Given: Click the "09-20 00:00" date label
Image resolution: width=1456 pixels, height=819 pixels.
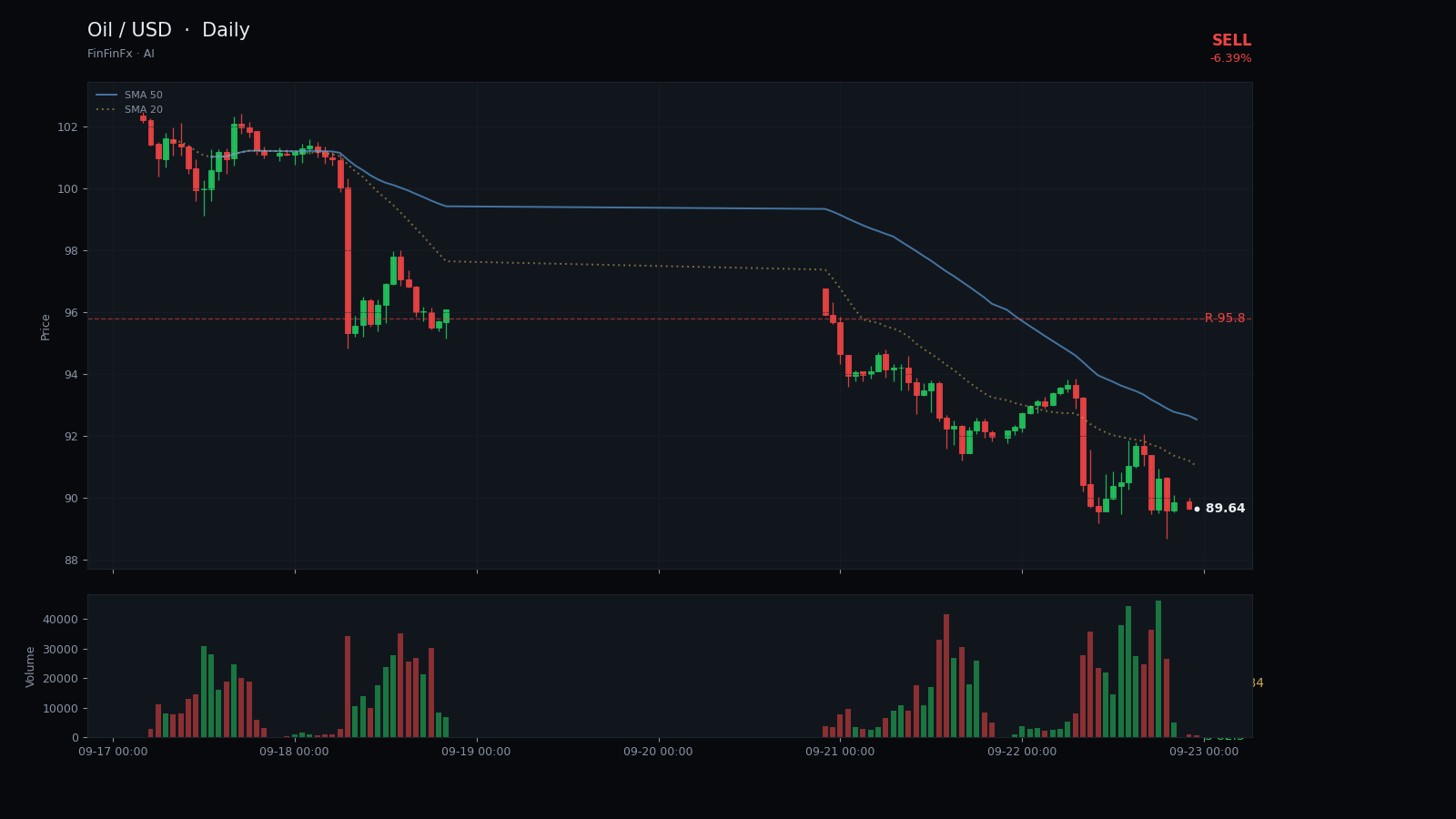Looking at the screenshot, I should pos(659,752).
